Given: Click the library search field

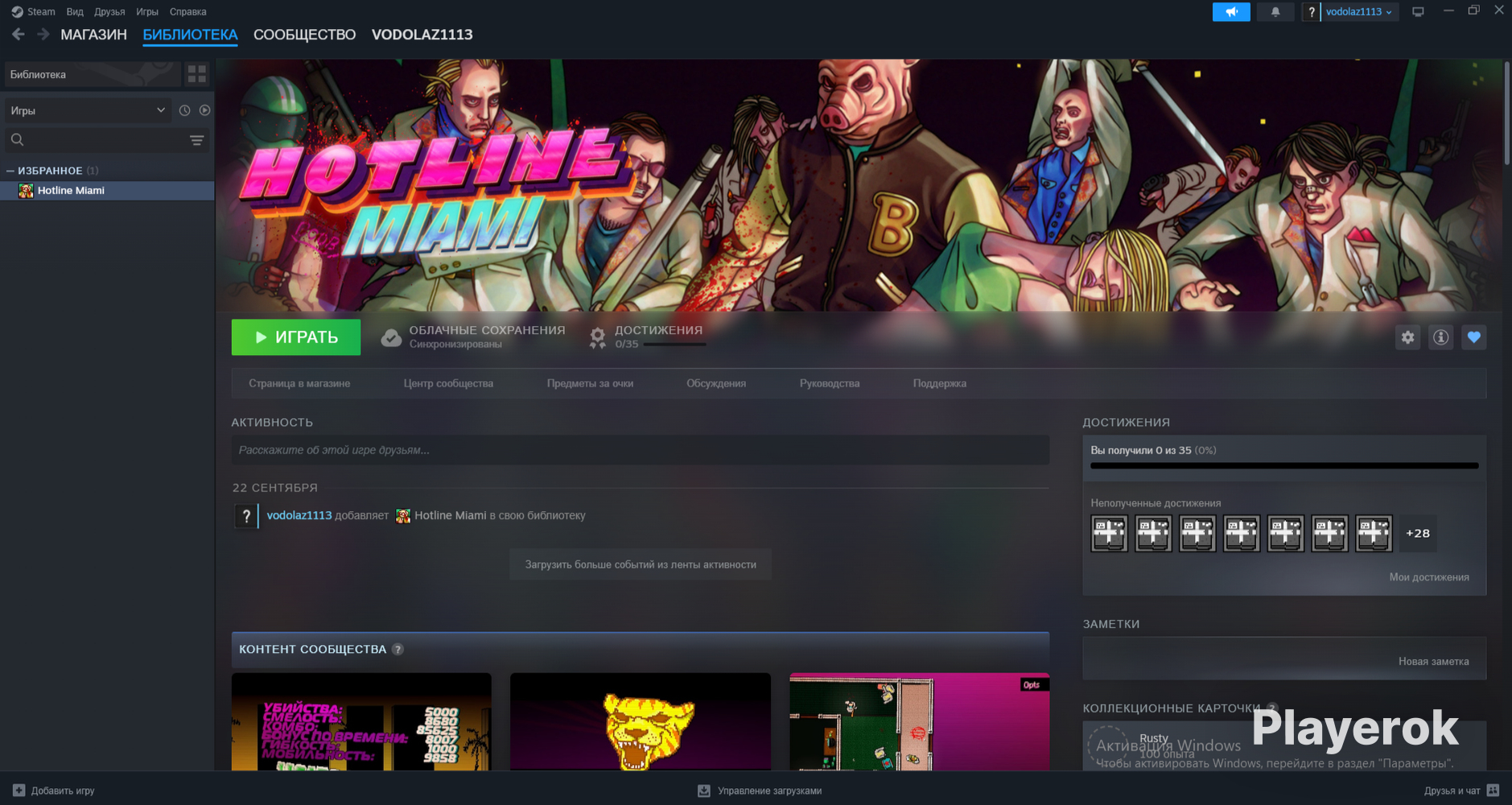Looking at the screenshot, I should [106, 140].
